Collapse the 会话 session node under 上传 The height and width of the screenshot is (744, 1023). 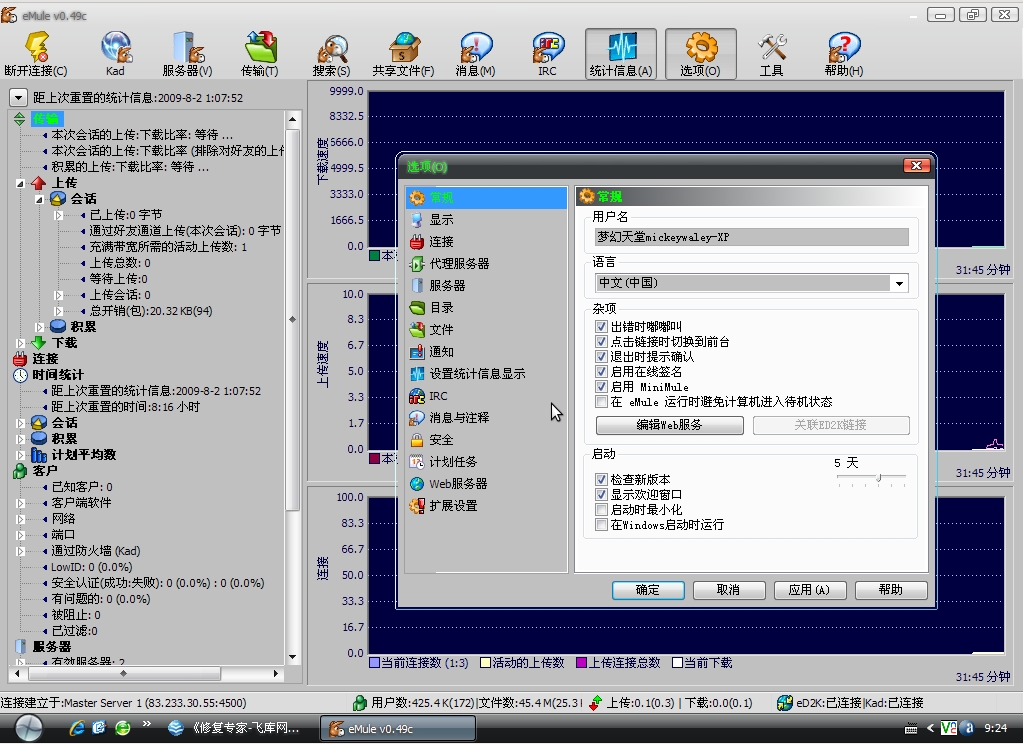(39, 199)
